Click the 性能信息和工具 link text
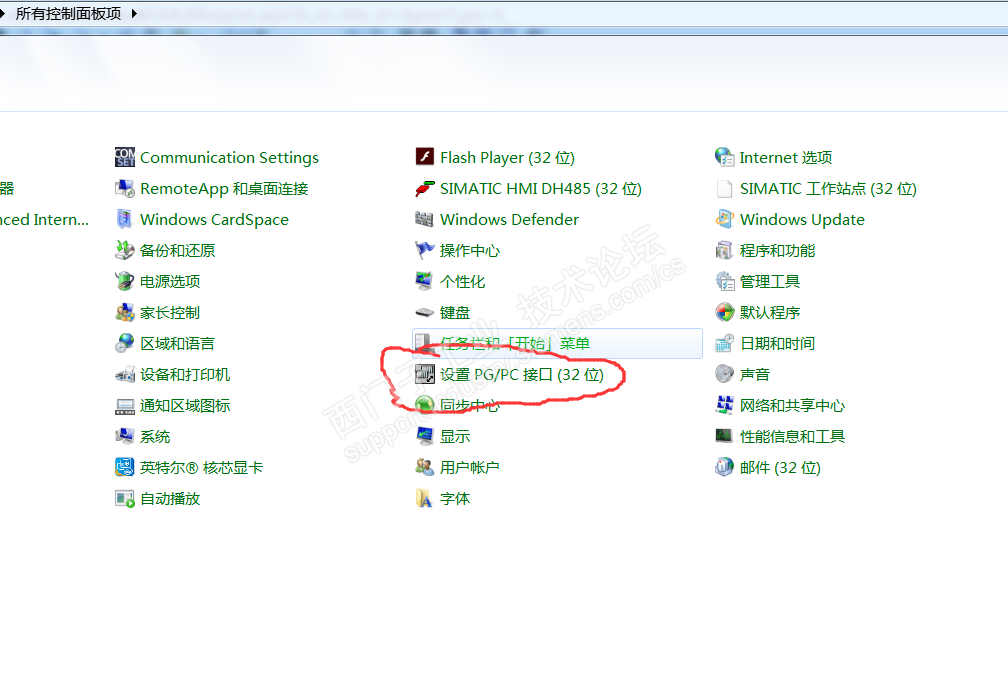The width and height of the screenshot is (1008, 687). (x=792, y=436)
